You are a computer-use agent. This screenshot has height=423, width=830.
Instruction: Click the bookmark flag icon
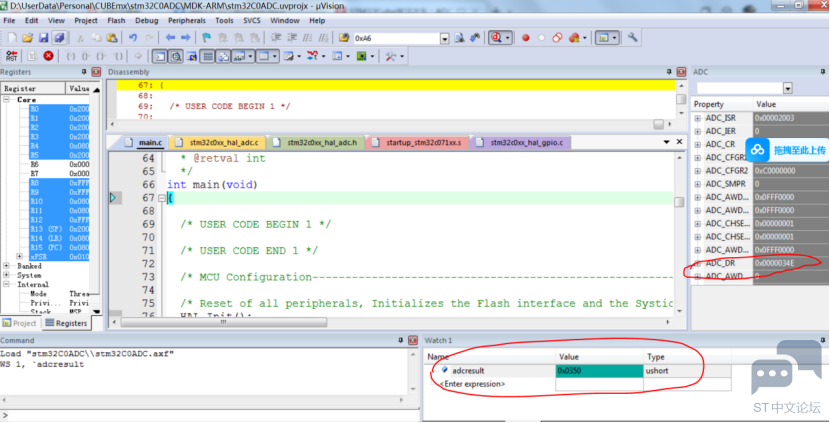pos(206,38)
